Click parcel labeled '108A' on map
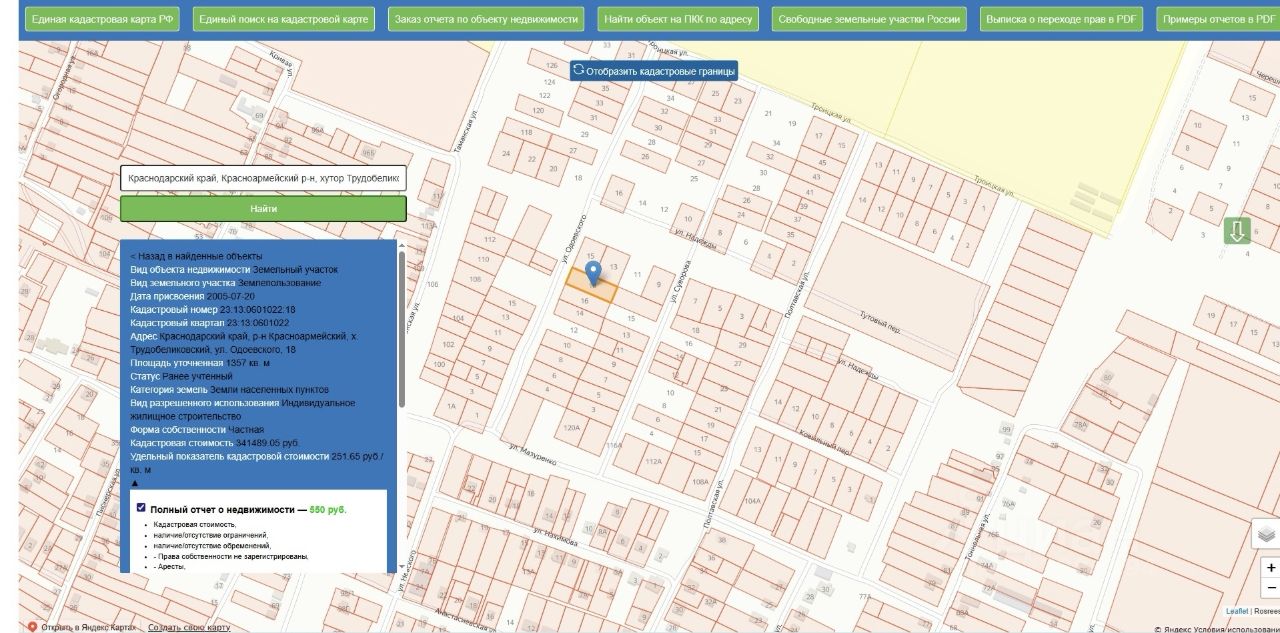 pos(699,481)
